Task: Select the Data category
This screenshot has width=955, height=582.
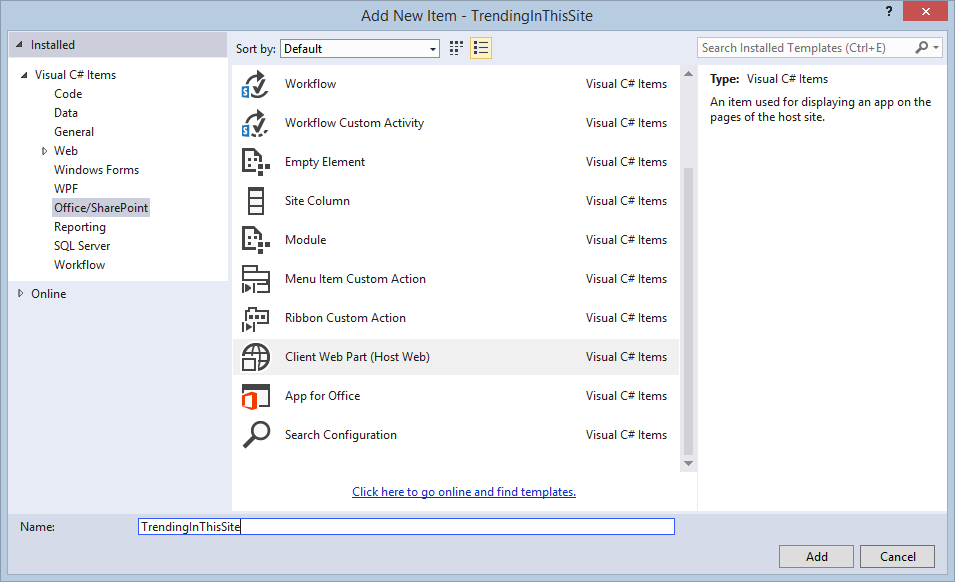Action: (66, 113)
